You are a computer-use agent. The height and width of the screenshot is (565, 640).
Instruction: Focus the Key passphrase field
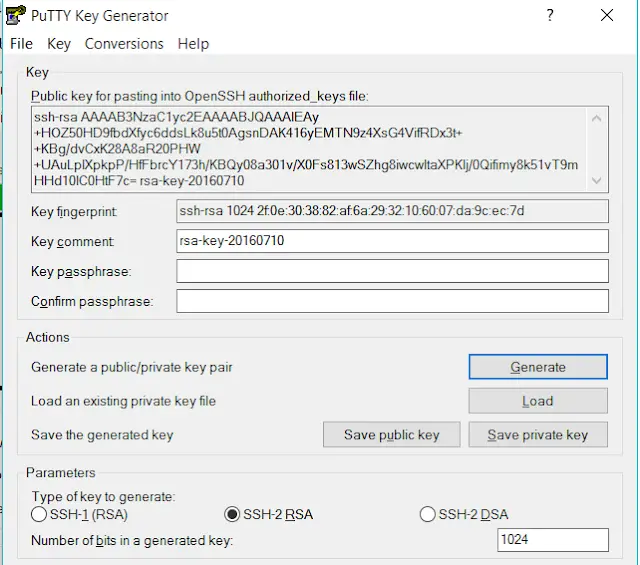[x=392, y=271]
